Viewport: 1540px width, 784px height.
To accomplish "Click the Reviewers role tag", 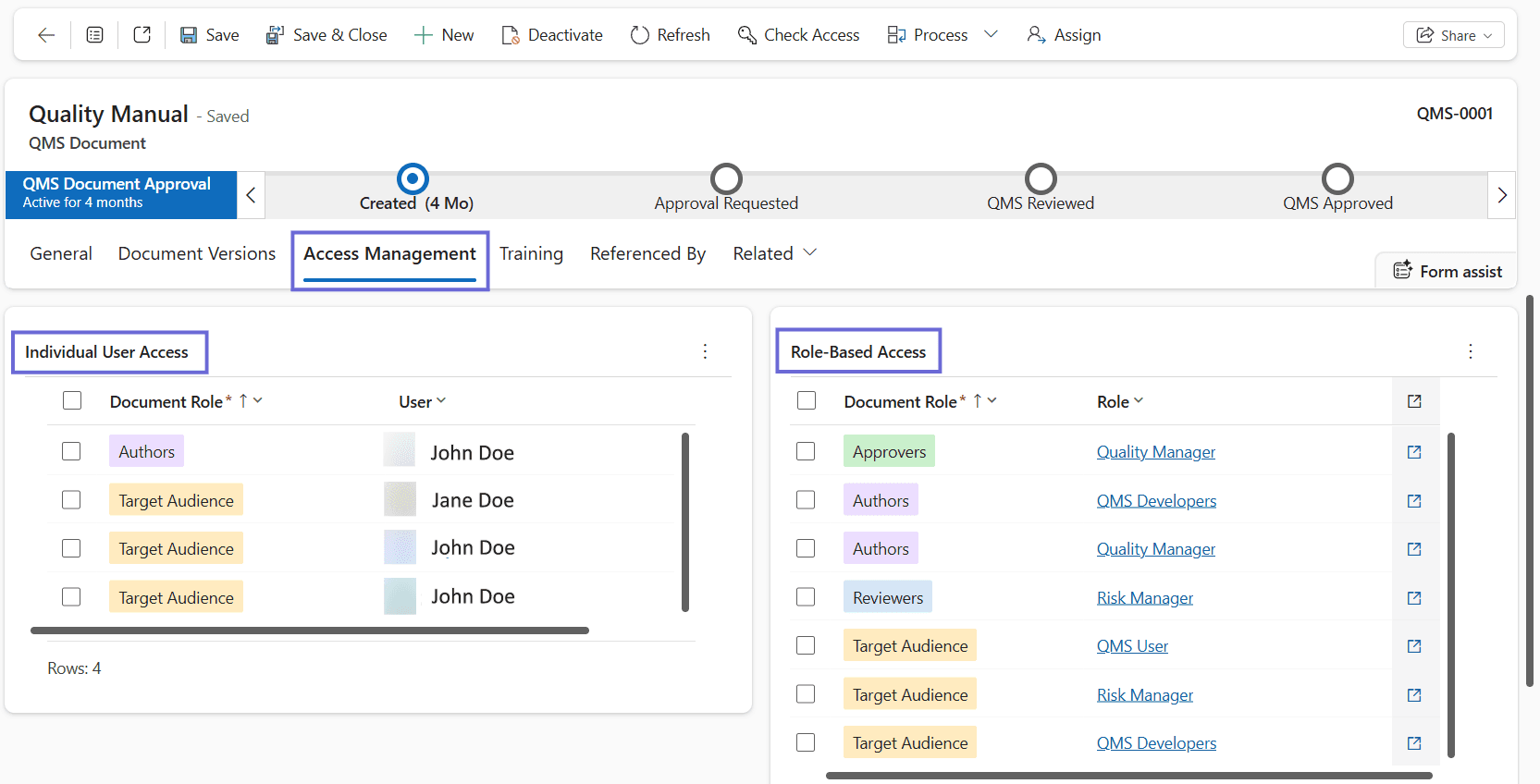I will click(x=888, y=597).
